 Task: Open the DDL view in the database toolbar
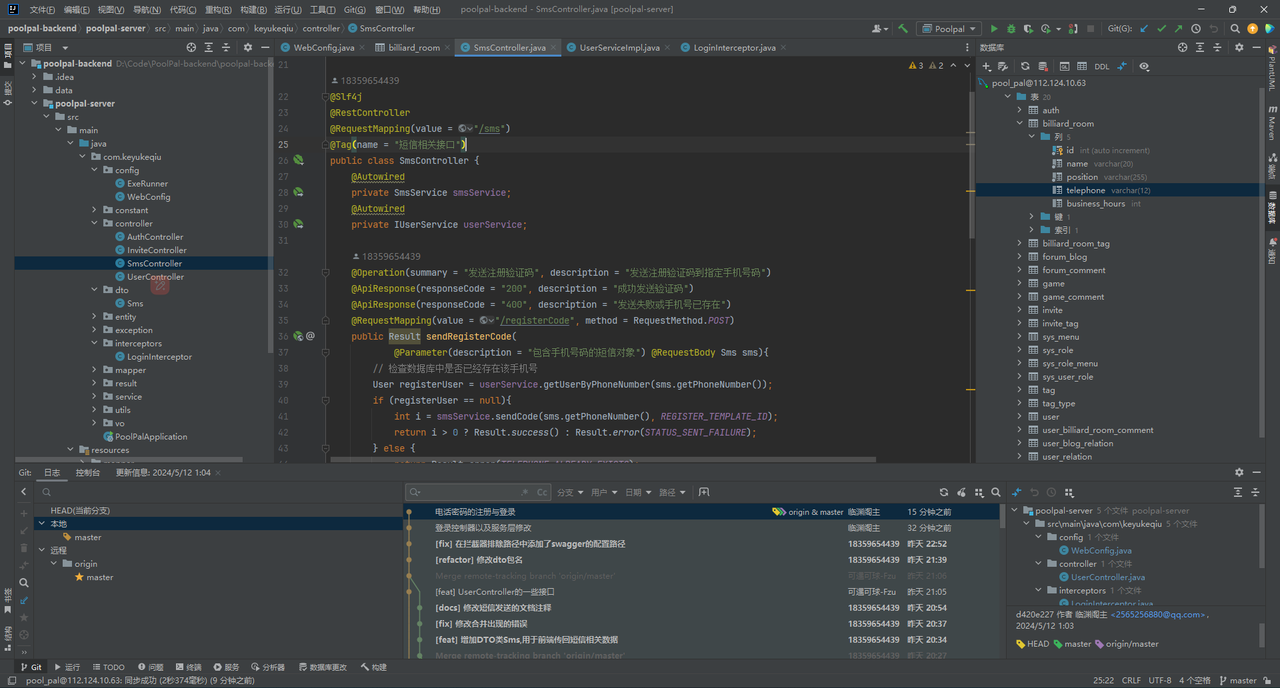pyautogui.click(x=1101, y=66)
